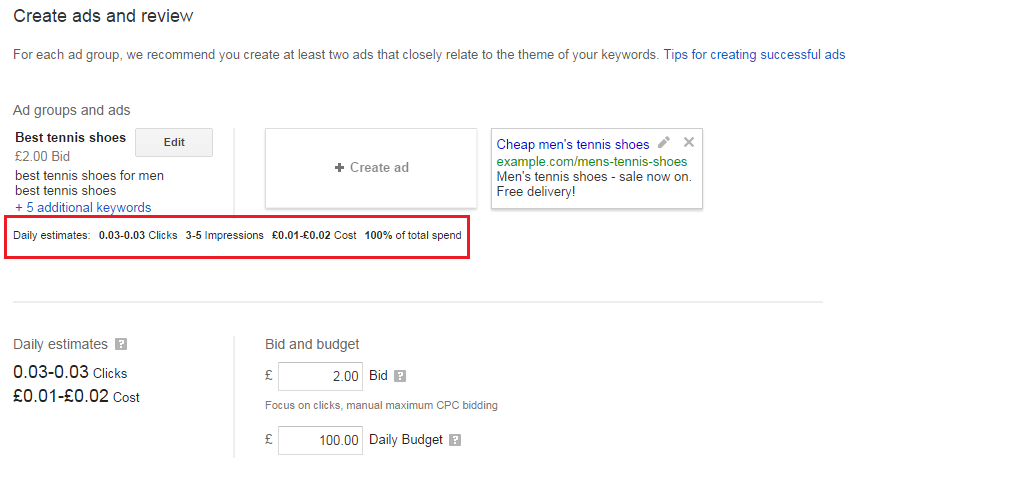Screen dimensions: 1032x504
Task: Click the help icon beside Daily Budget
Action: click(455, 440)
